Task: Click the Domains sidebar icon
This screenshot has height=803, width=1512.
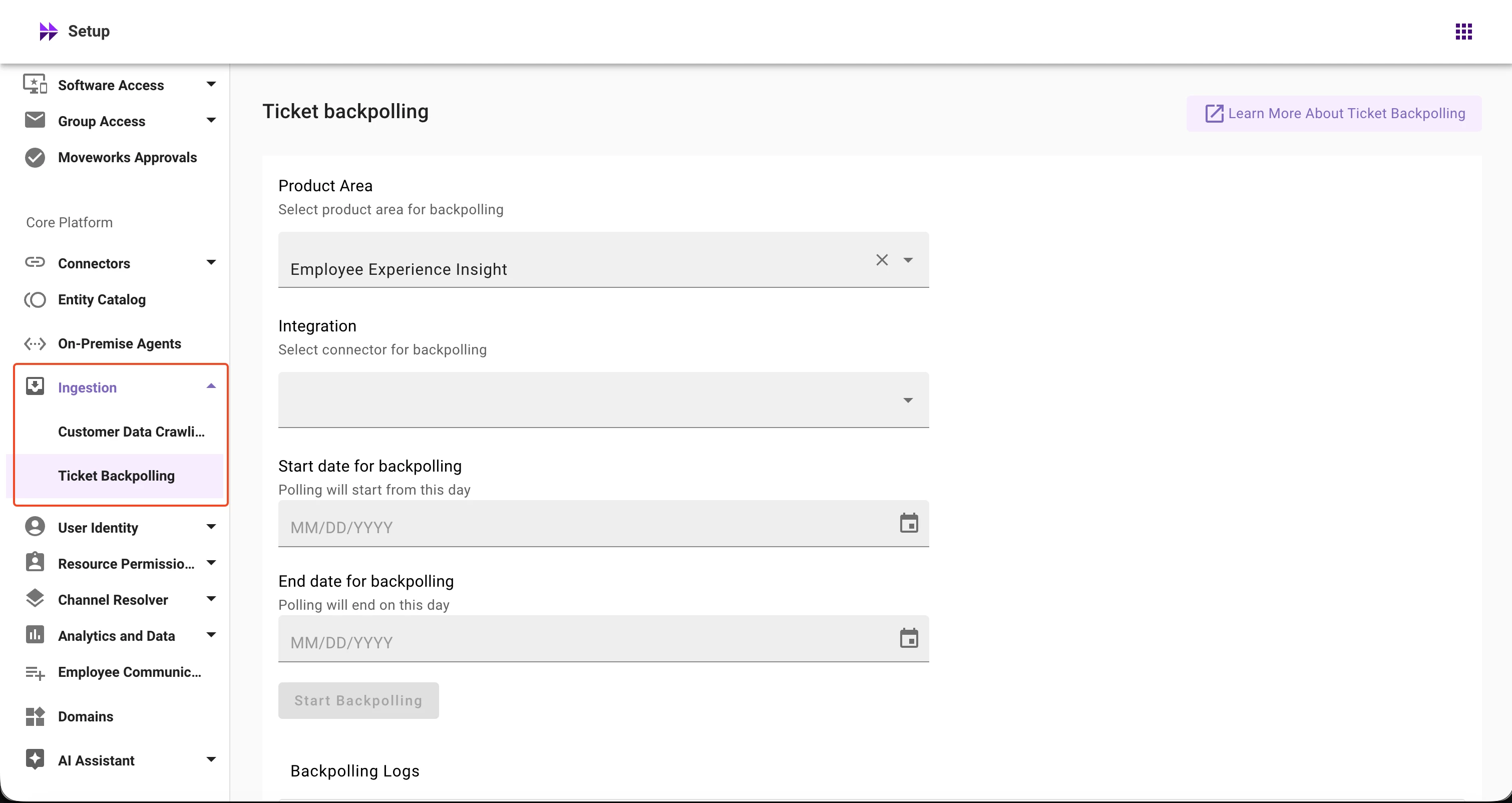Action: 35,717
